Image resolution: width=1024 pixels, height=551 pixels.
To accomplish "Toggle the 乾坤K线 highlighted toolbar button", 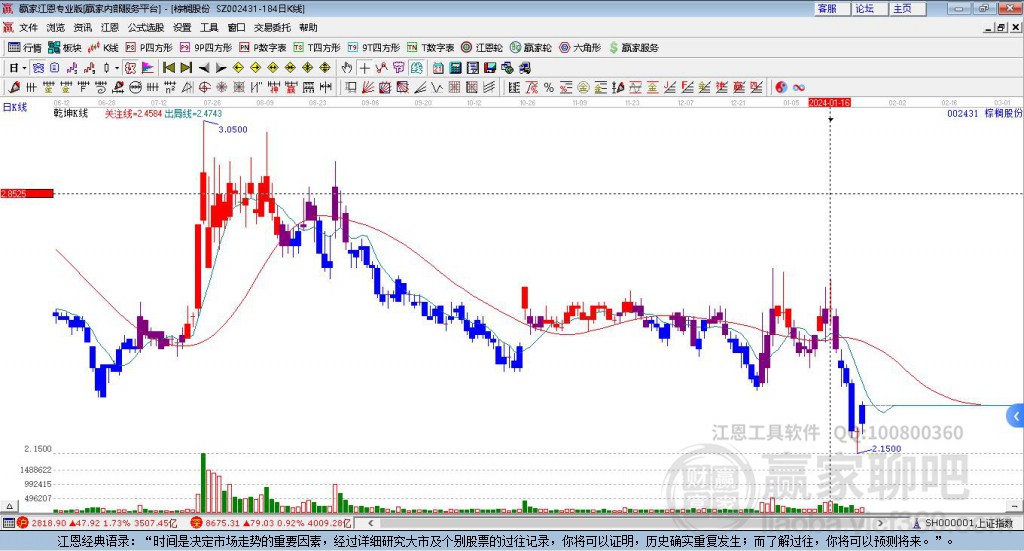I will point(129,68).
